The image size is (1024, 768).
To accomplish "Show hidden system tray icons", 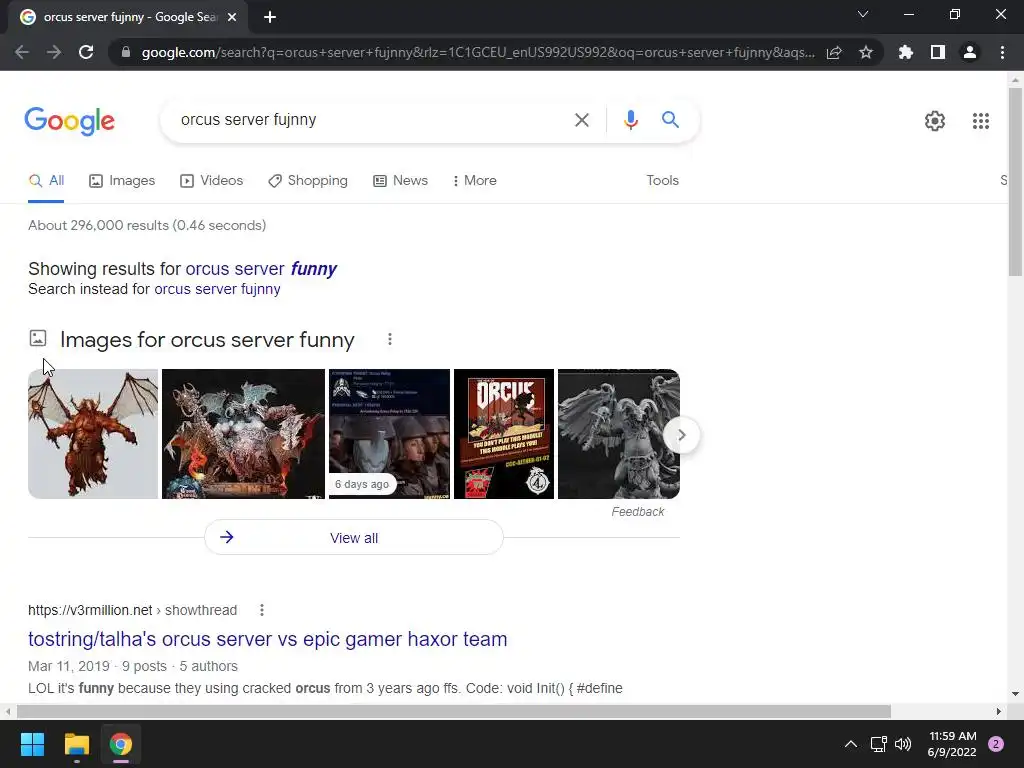I will coord(850,744).
